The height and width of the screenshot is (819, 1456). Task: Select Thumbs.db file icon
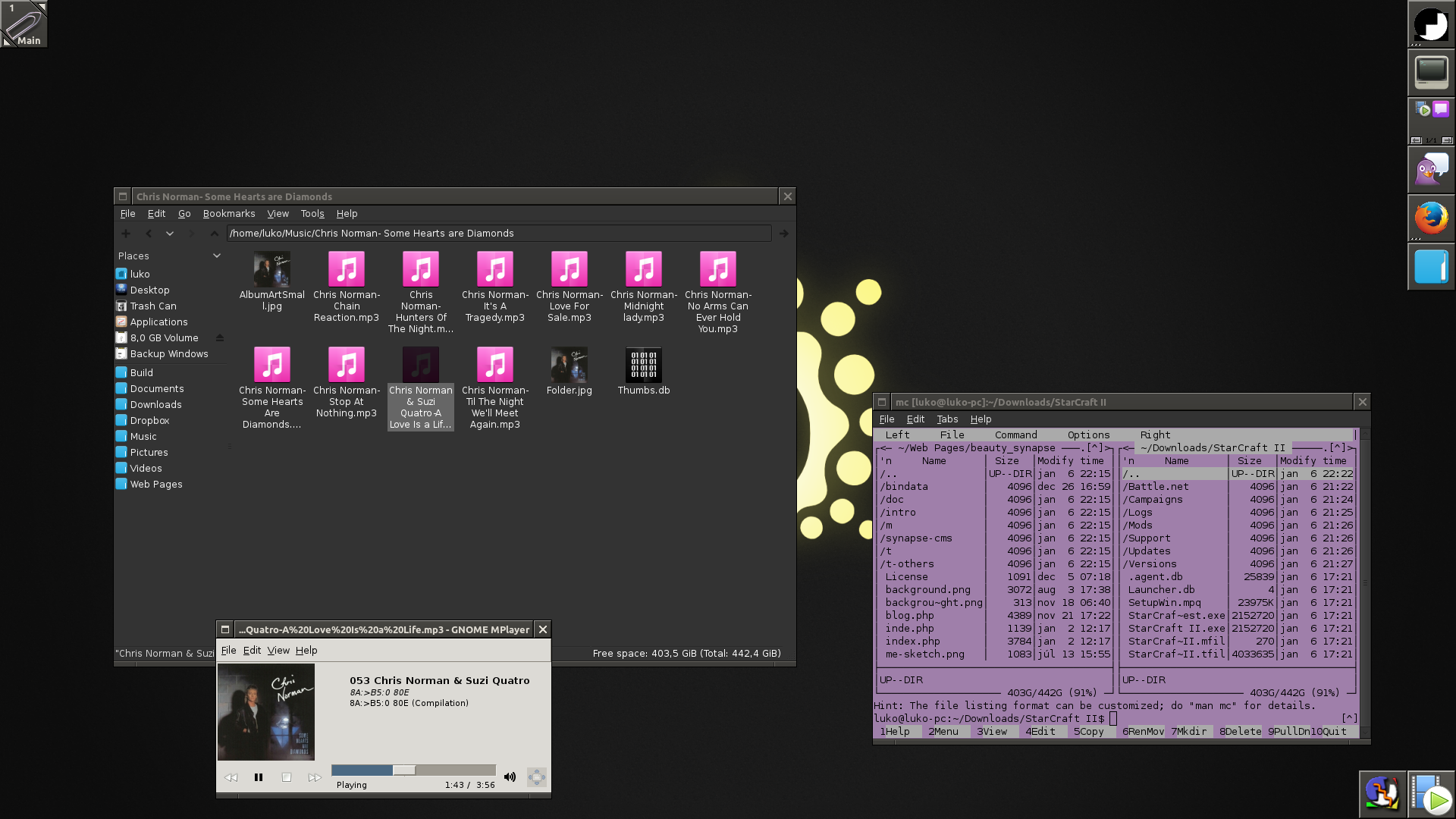[x=643, y=365]
